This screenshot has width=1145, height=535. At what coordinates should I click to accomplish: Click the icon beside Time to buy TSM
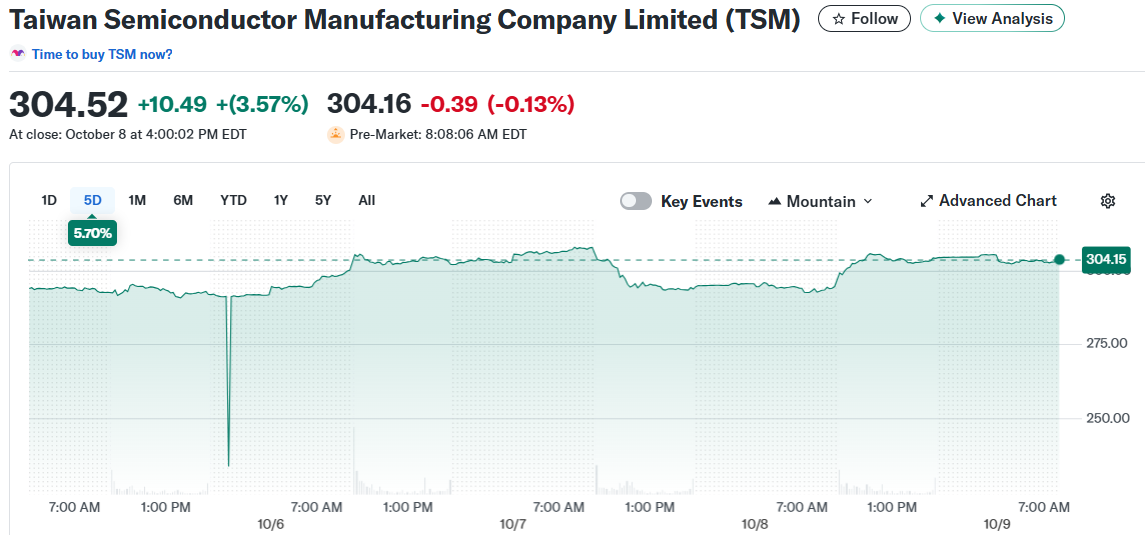18,54
